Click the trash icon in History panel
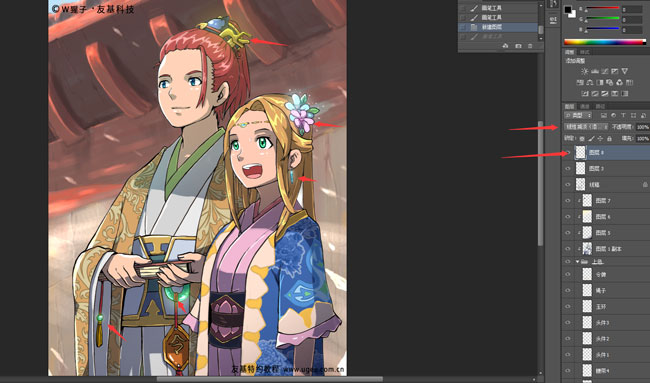The height and width of the screenshot is (383, 650). tap(530, 46)
